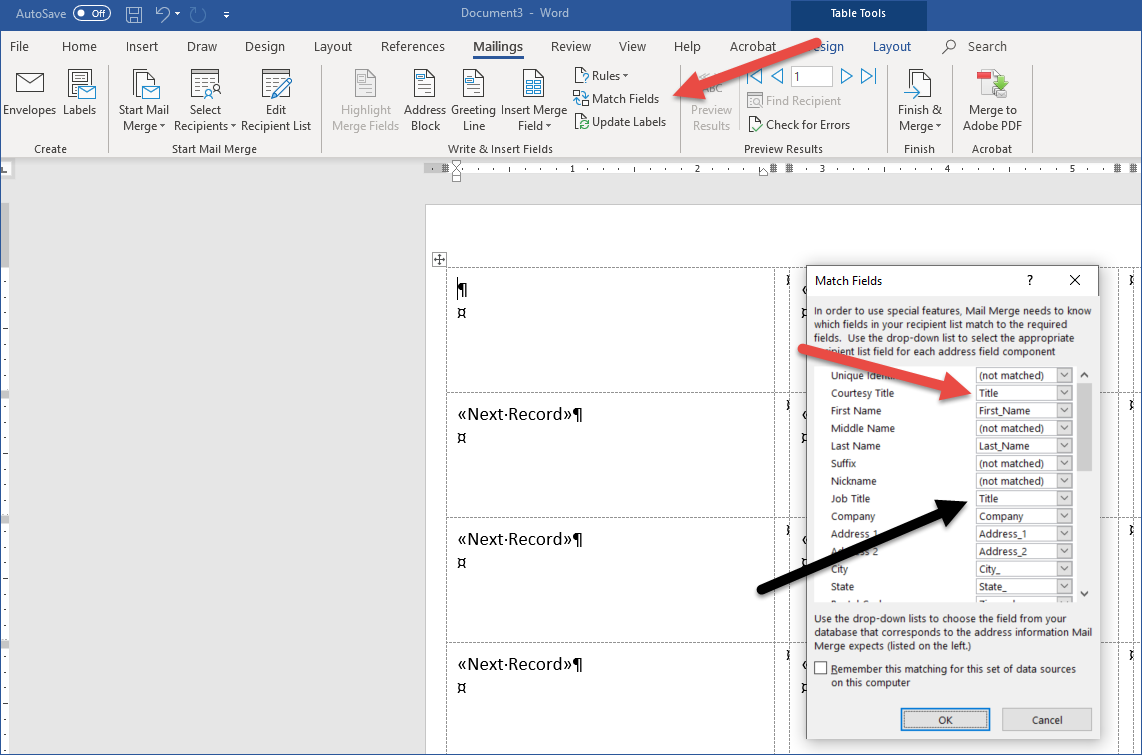Click the Search box in ribbon
The height and width of the screenshot is (755, 1142).
[x=974, y=47]
